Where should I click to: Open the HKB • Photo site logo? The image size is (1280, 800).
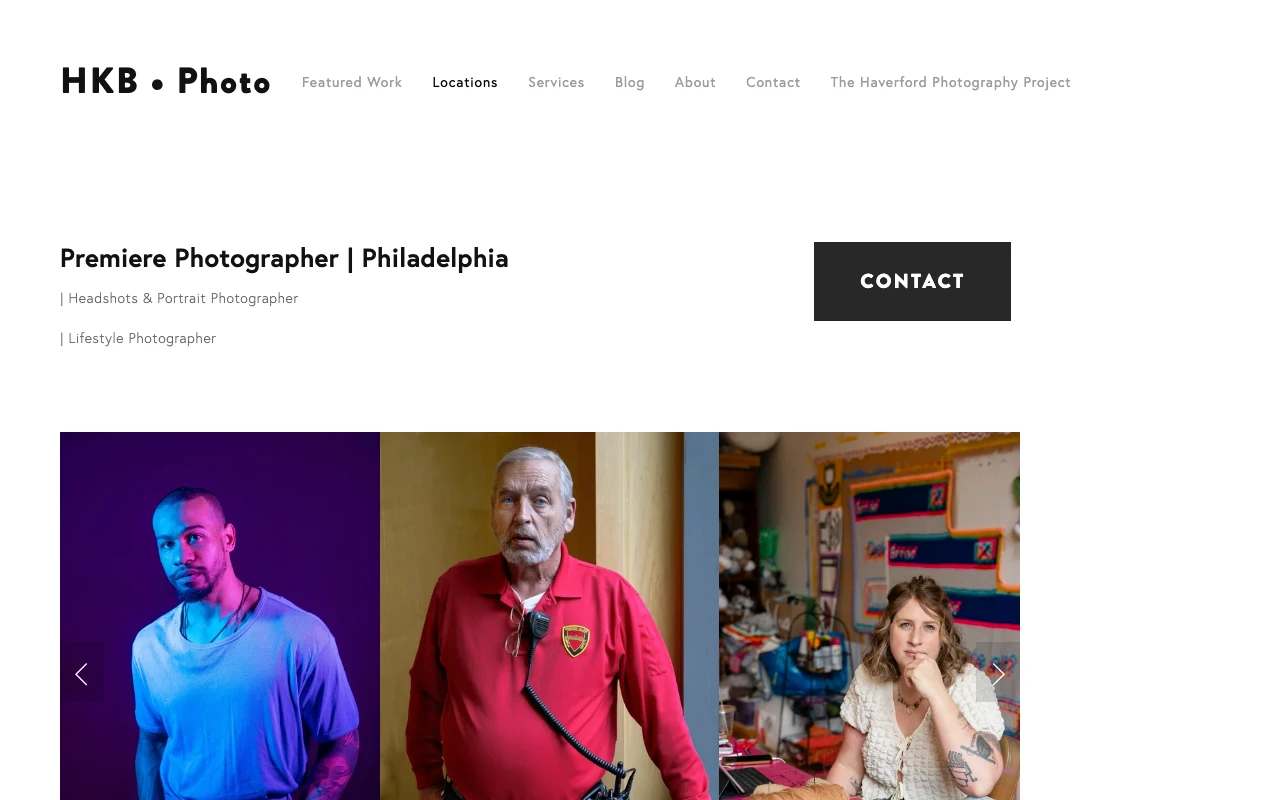pyautogui.click(x=165, y=82)
